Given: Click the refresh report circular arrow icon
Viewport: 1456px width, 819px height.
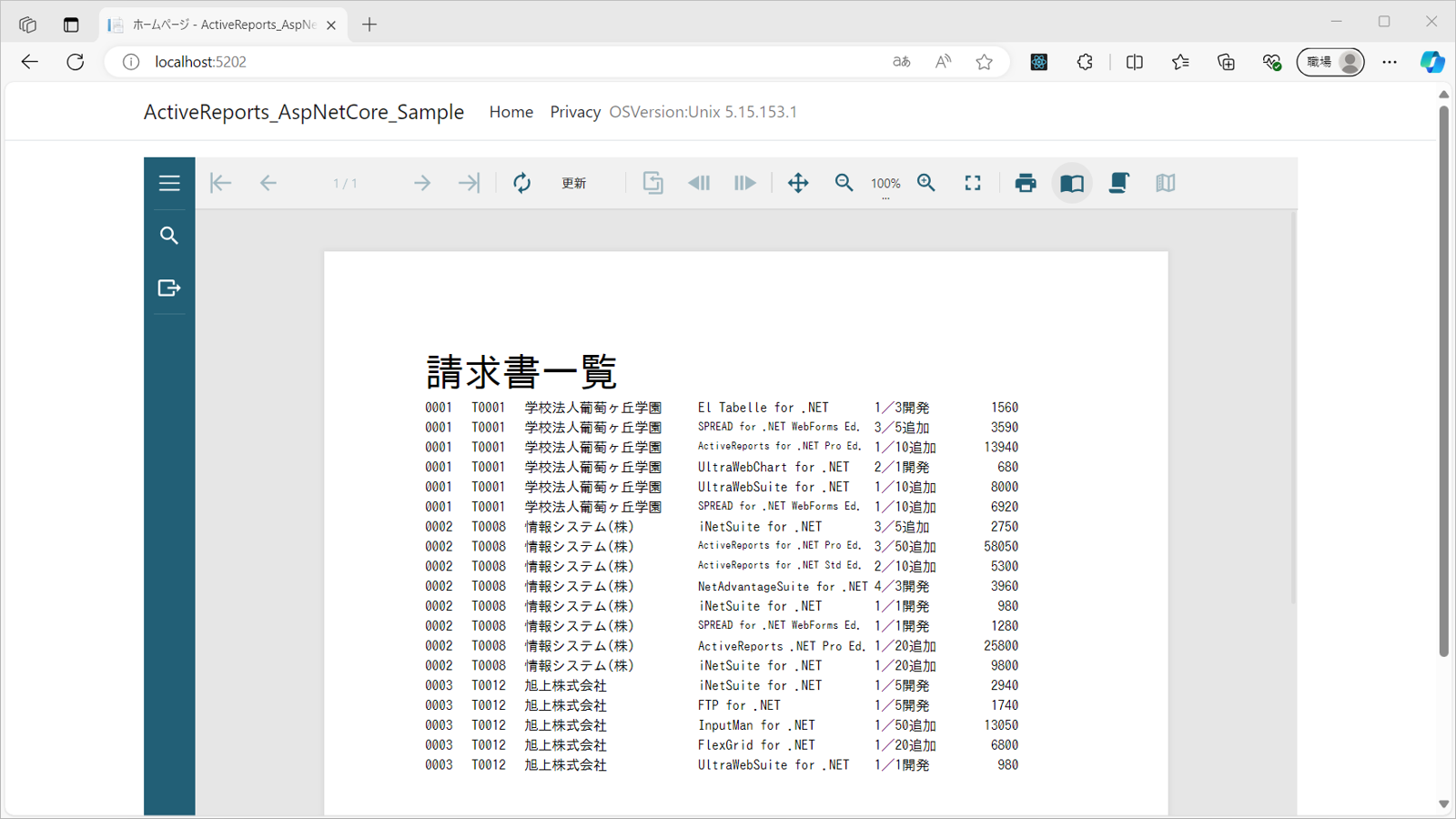Looking at the screenshot, I should tap(521, 183).
